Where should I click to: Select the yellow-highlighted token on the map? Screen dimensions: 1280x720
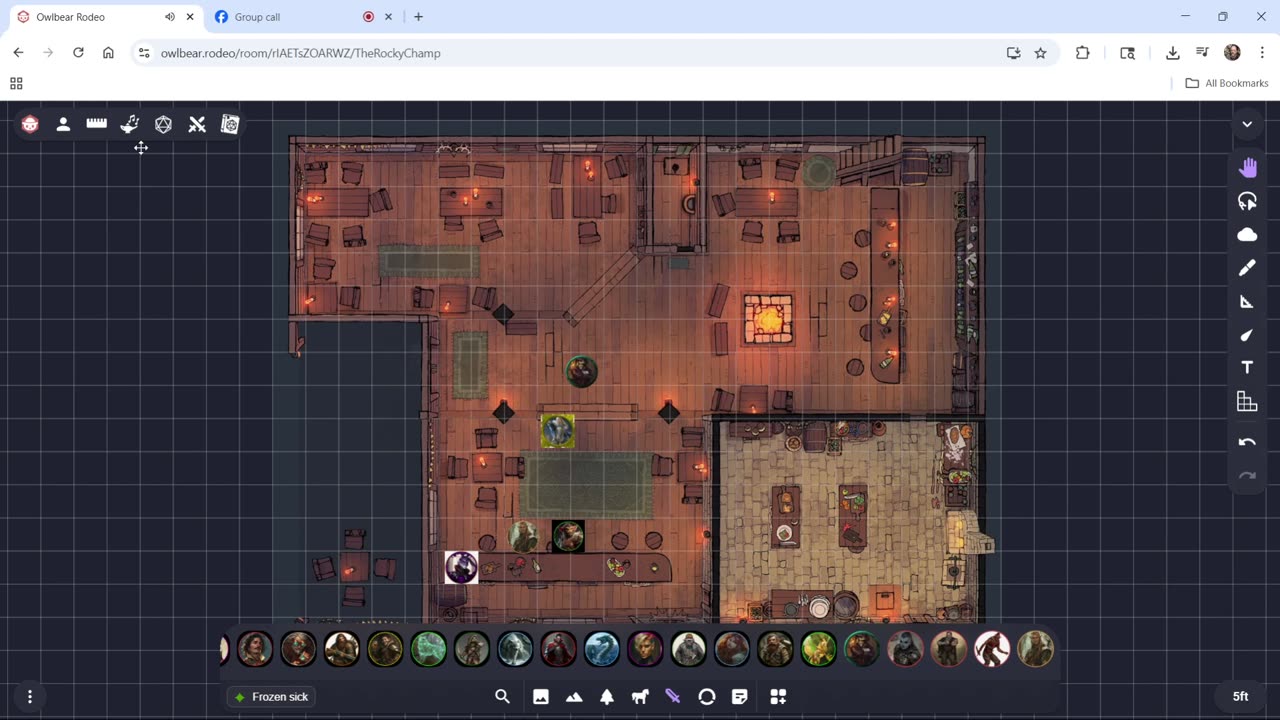557,431
